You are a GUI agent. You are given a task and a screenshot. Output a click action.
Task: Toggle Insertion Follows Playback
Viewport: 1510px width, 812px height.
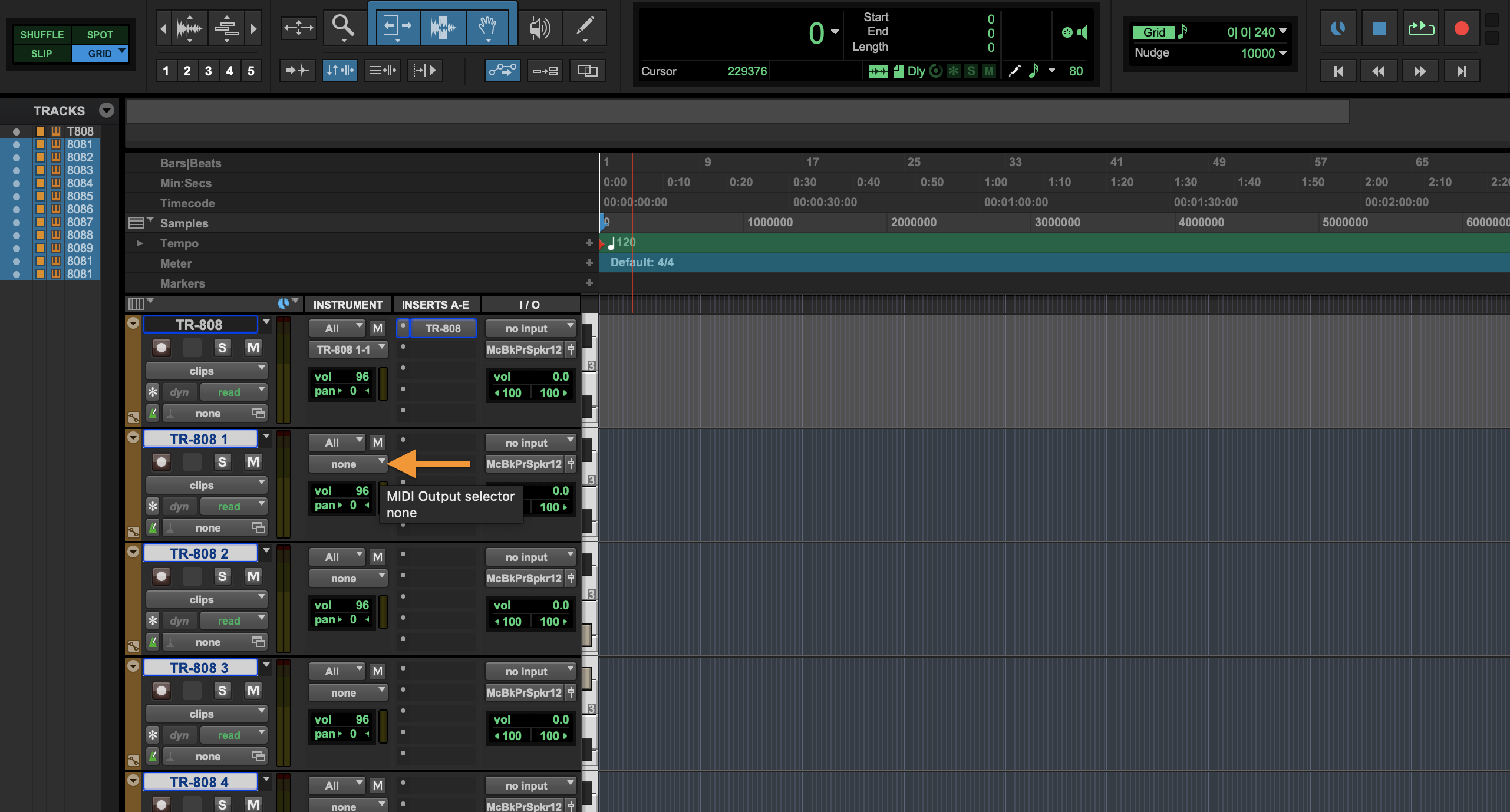click(425, 71)
